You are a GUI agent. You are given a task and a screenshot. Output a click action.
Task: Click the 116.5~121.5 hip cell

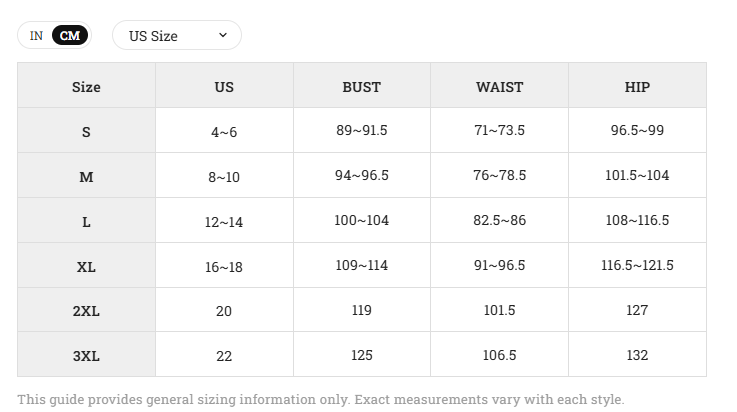[x=637, y=265]
